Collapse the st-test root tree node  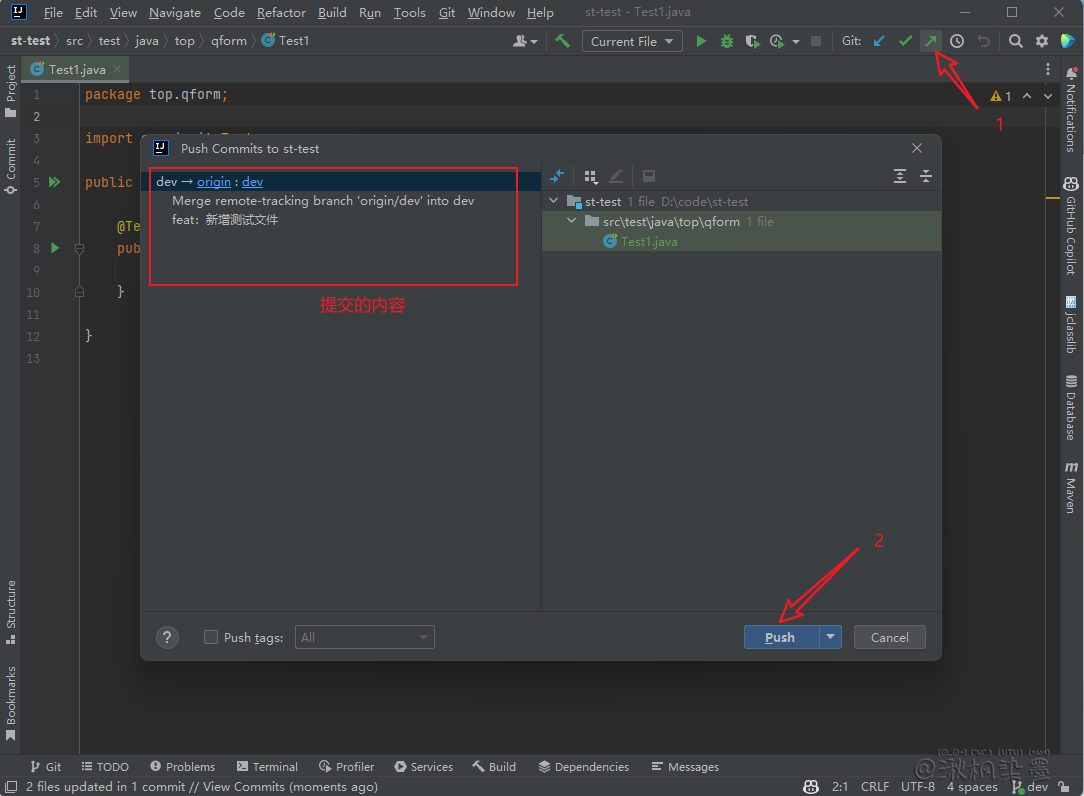pos(554,201)
